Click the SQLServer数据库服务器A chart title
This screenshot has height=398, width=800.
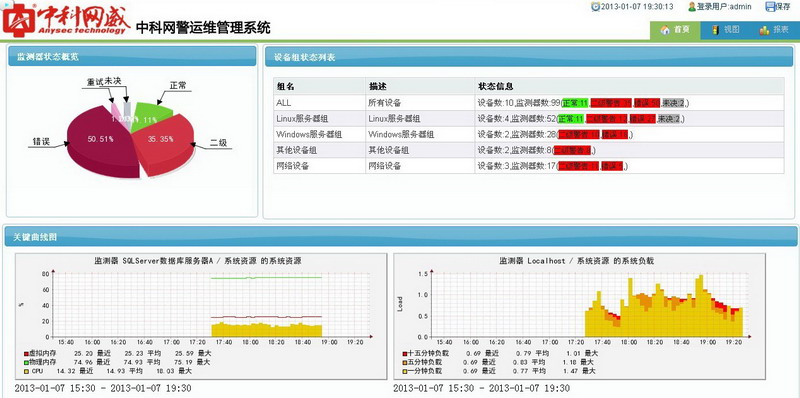pyautogui.click(x=198, y=261)
